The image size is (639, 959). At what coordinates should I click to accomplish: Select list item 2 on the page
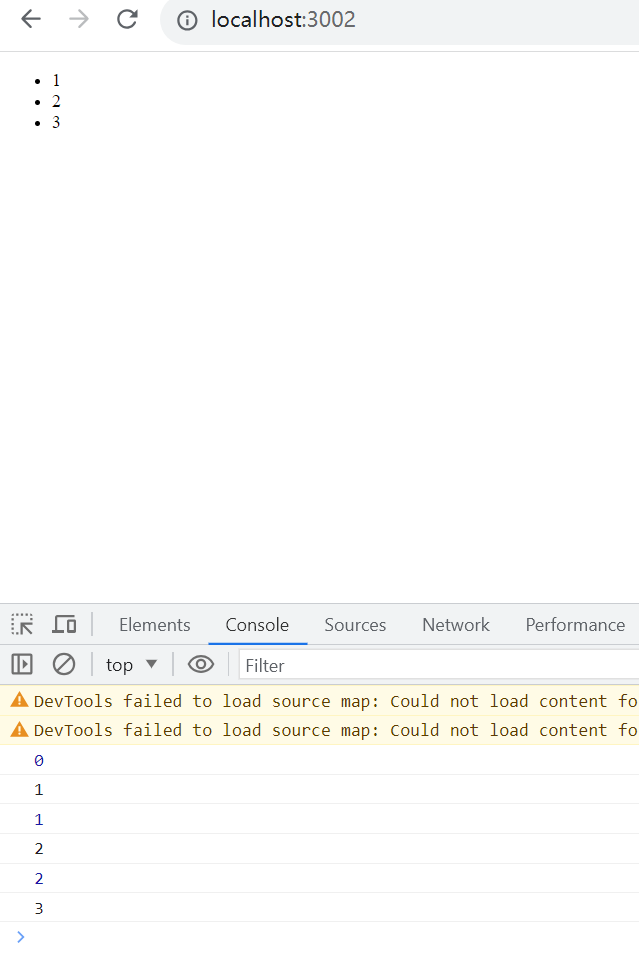click(56, 102)
